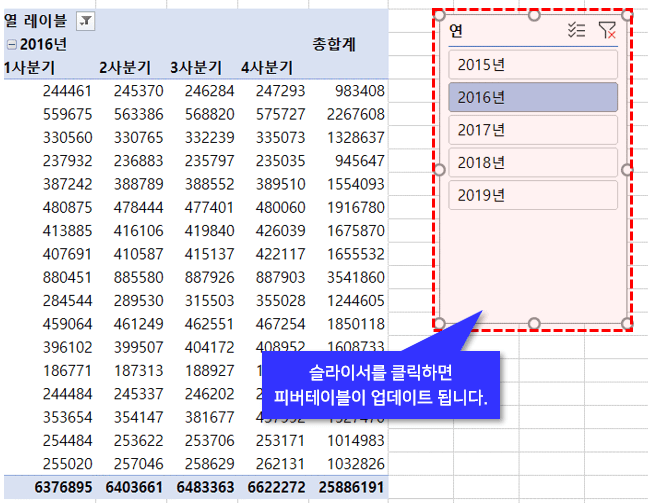Viewport: 648px width, 503px height.
Task: Select 2015년 in the slicer
Action: coord(533,64)
